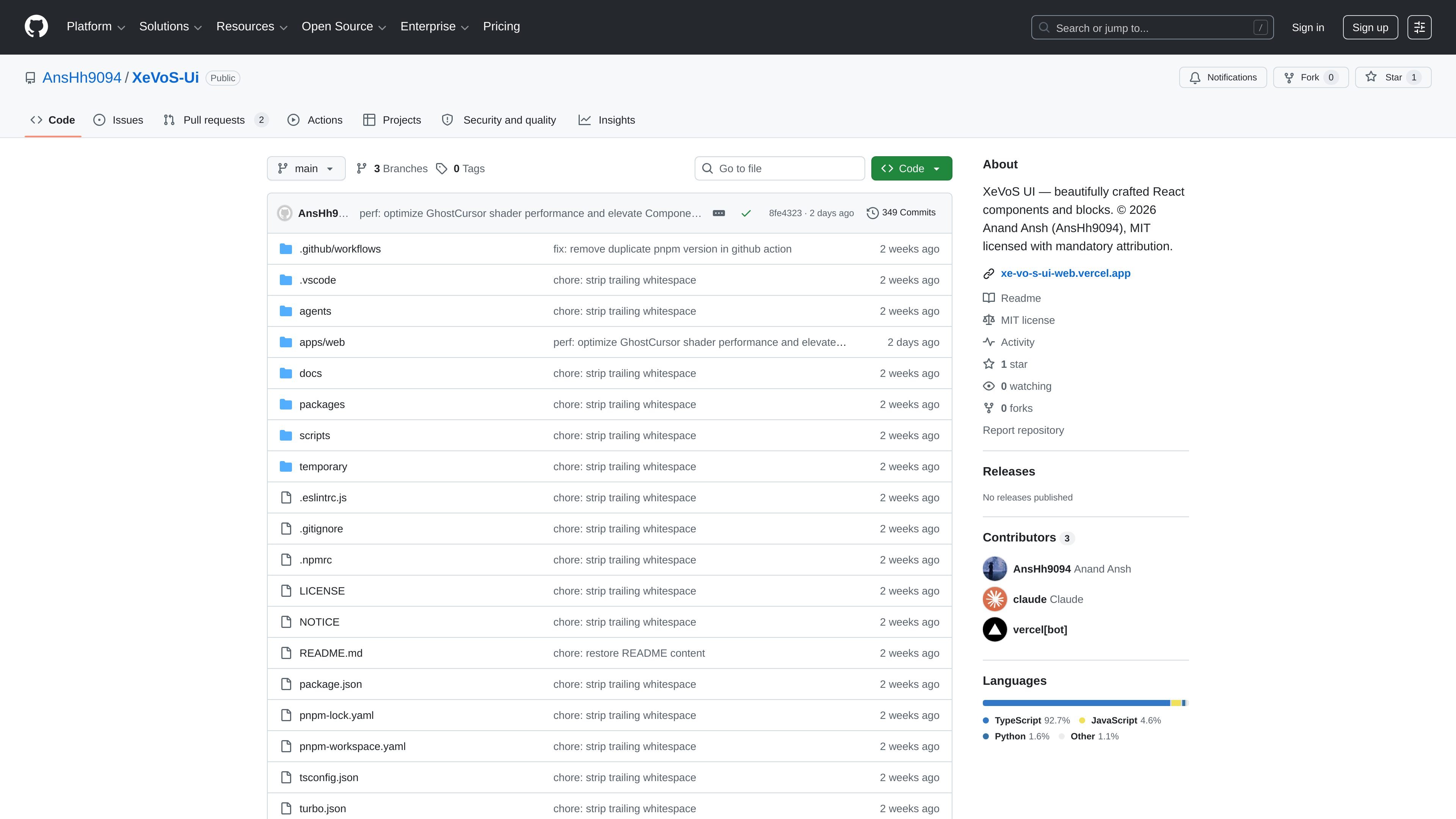Click the commit author avatar

[285, 213]
